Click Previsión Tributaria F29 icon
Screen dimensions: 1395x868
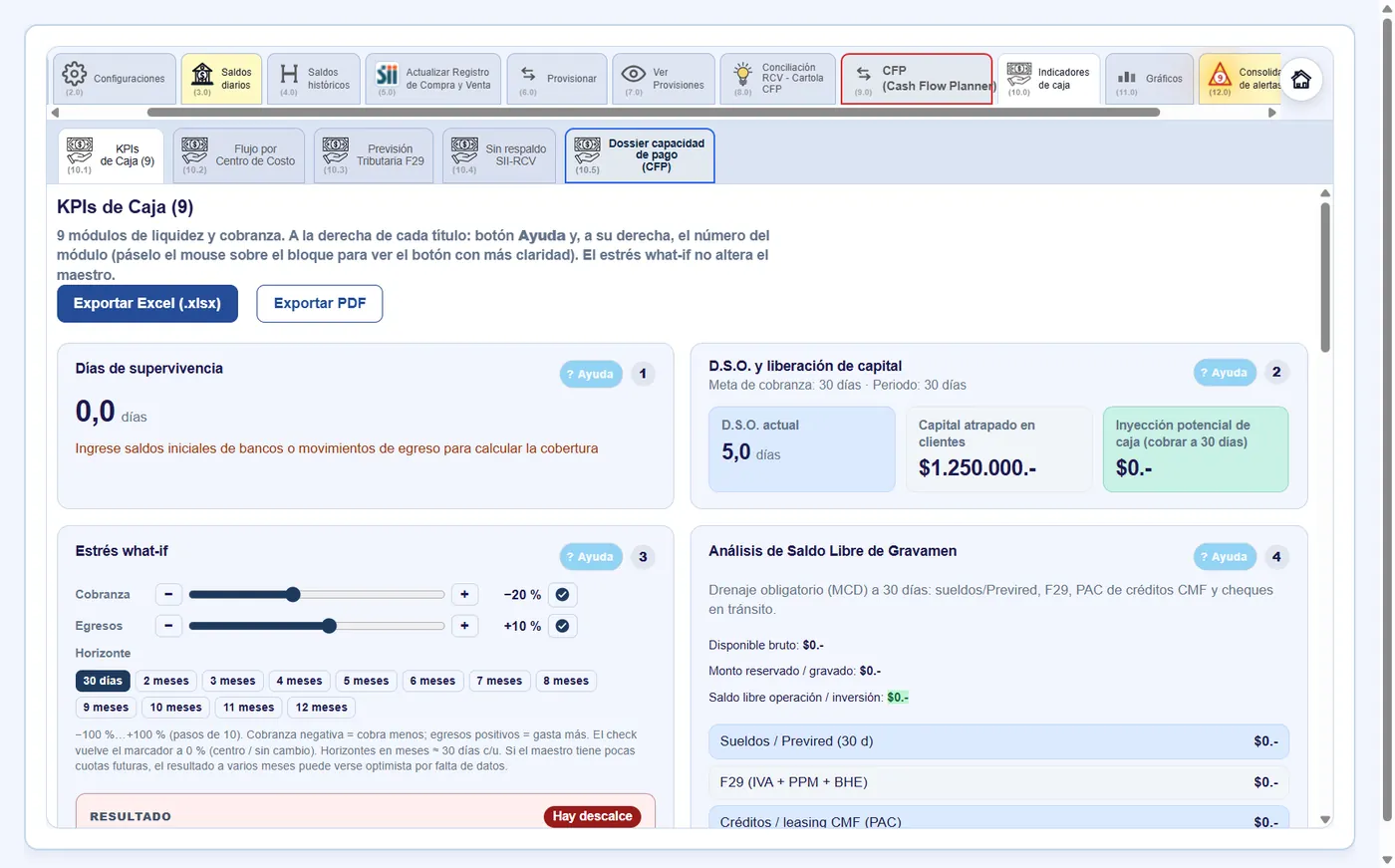[x=336, y=150]
